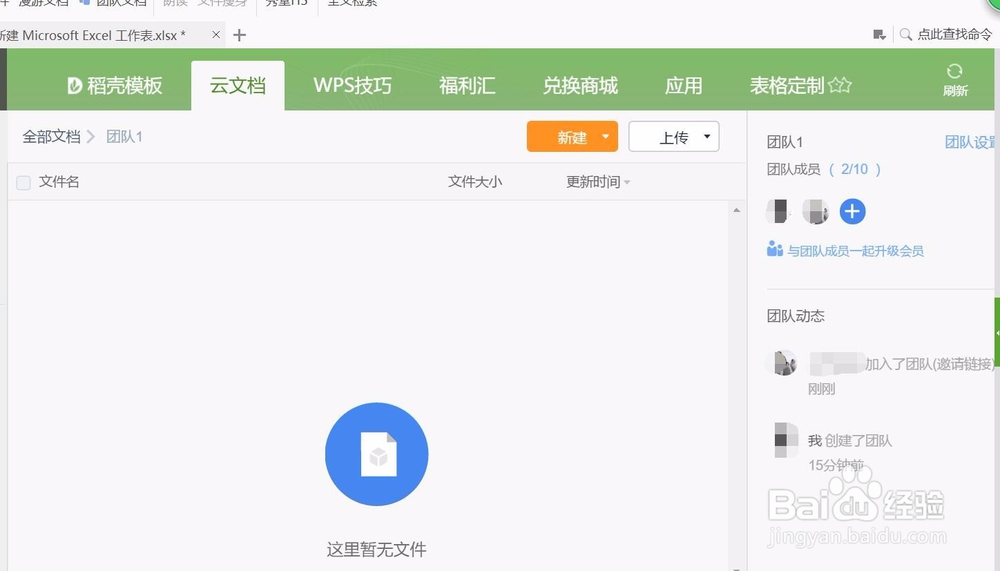Click the 新建 orange button

(x=572, y=137)
